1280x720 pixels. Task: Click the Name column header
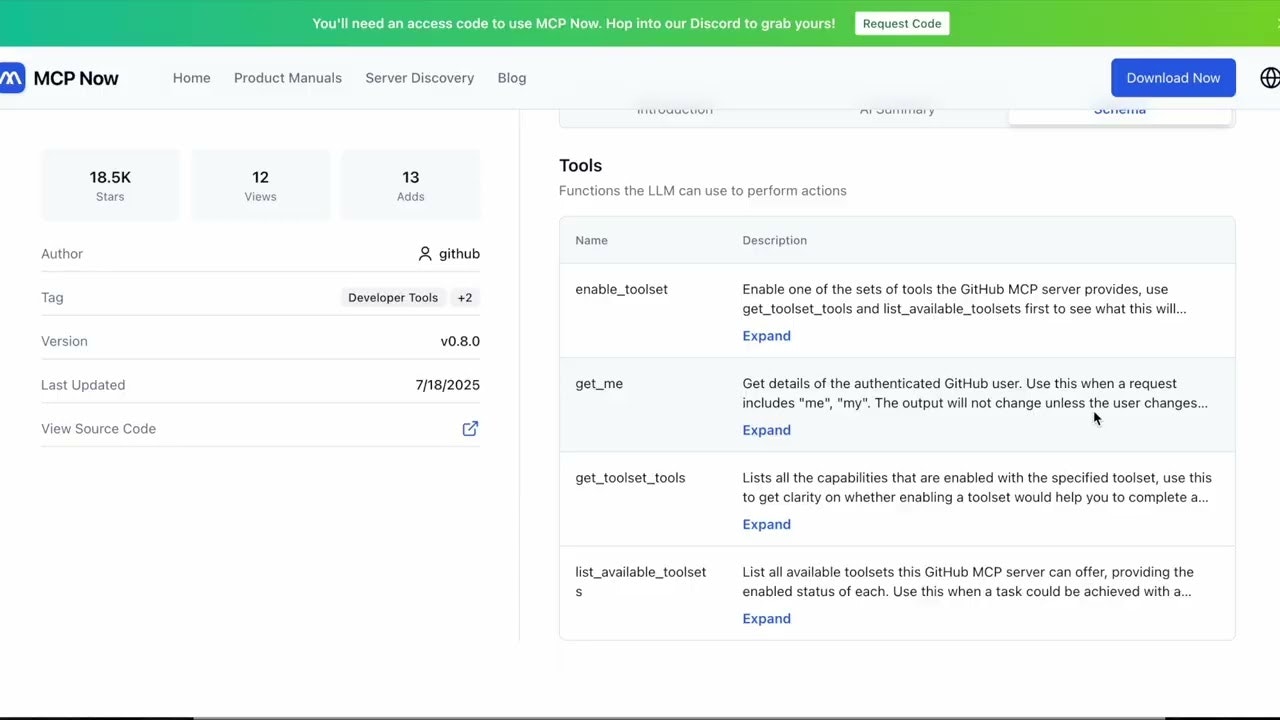[x=591, y=240]
